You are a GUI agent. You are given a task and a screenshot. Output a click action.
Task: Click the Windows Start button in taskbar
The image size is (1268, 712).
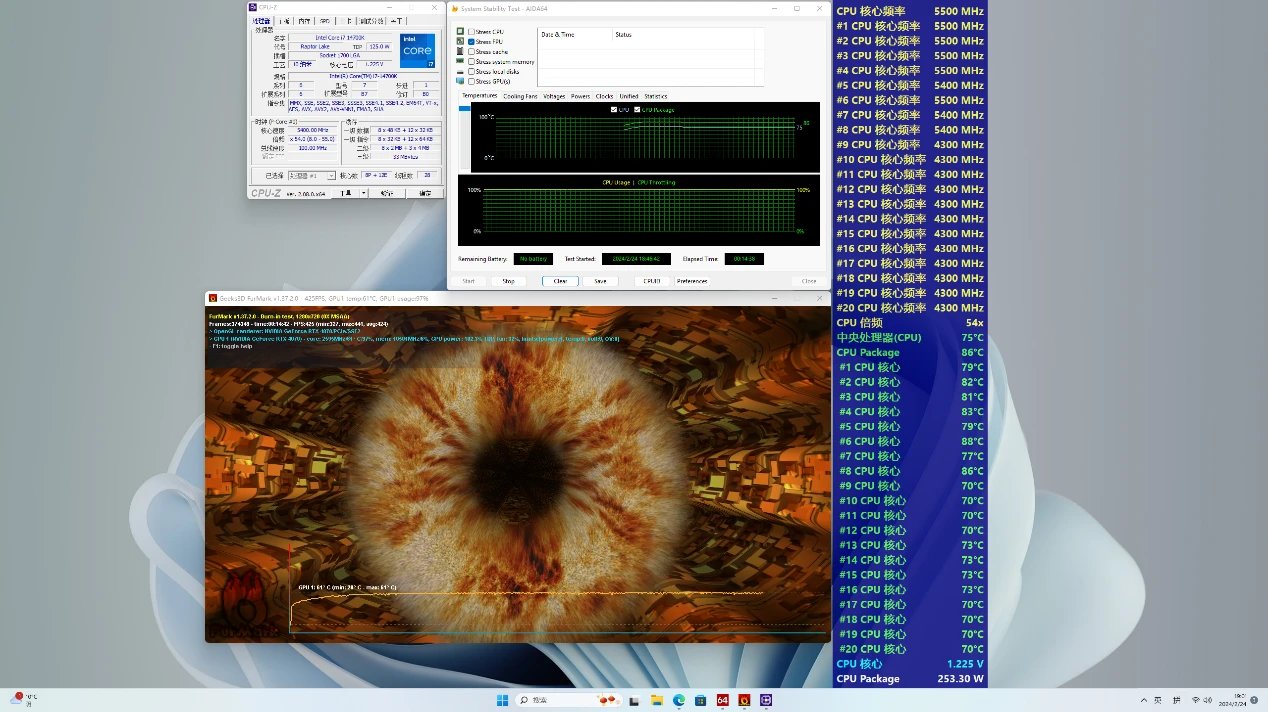[503, 700]
